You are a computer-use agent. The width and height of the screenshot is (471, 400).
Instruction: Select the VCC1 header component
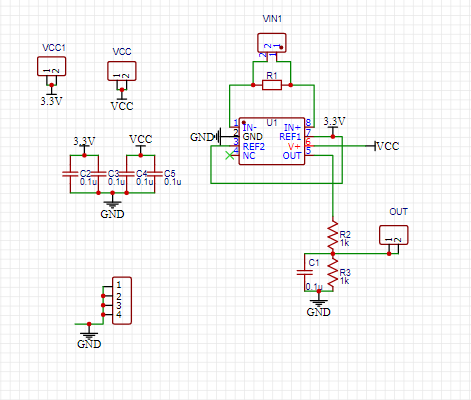51,66
